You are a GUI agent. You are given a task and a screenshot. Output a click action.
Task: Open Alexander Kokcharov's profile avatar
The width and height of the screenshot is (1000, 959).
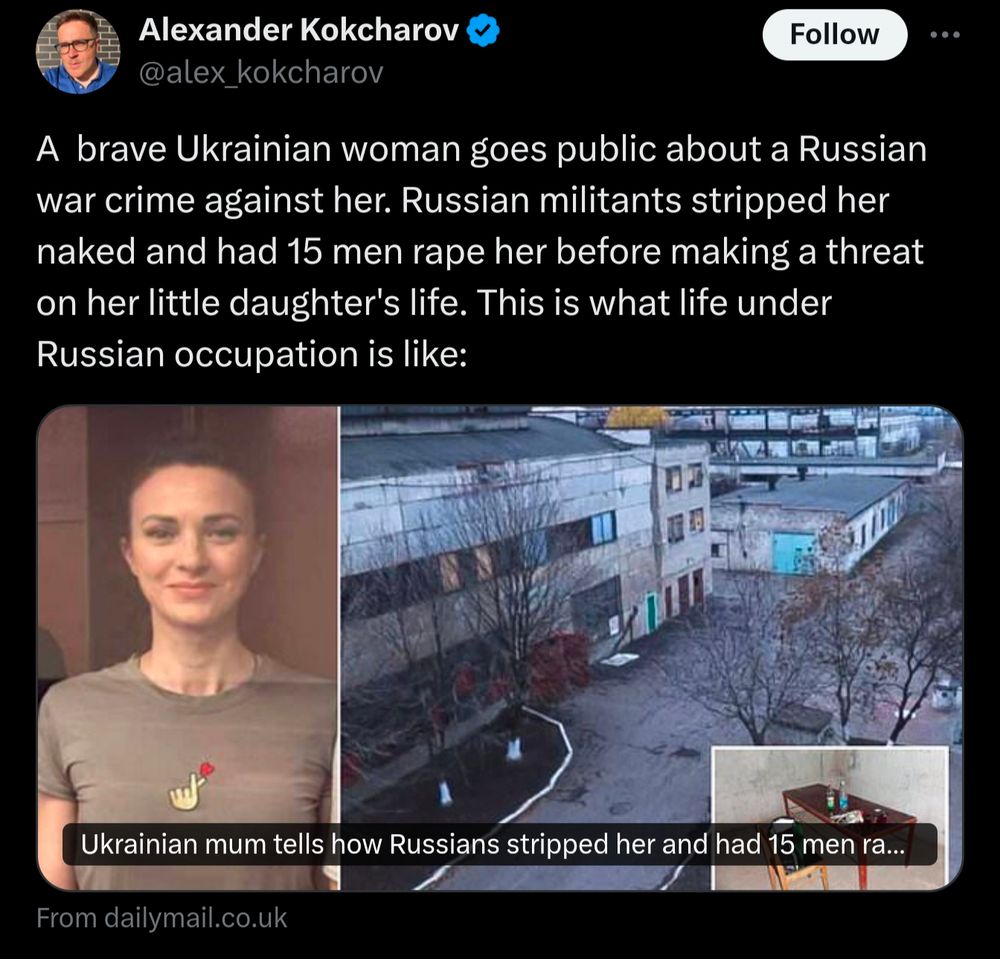[78, 52]
